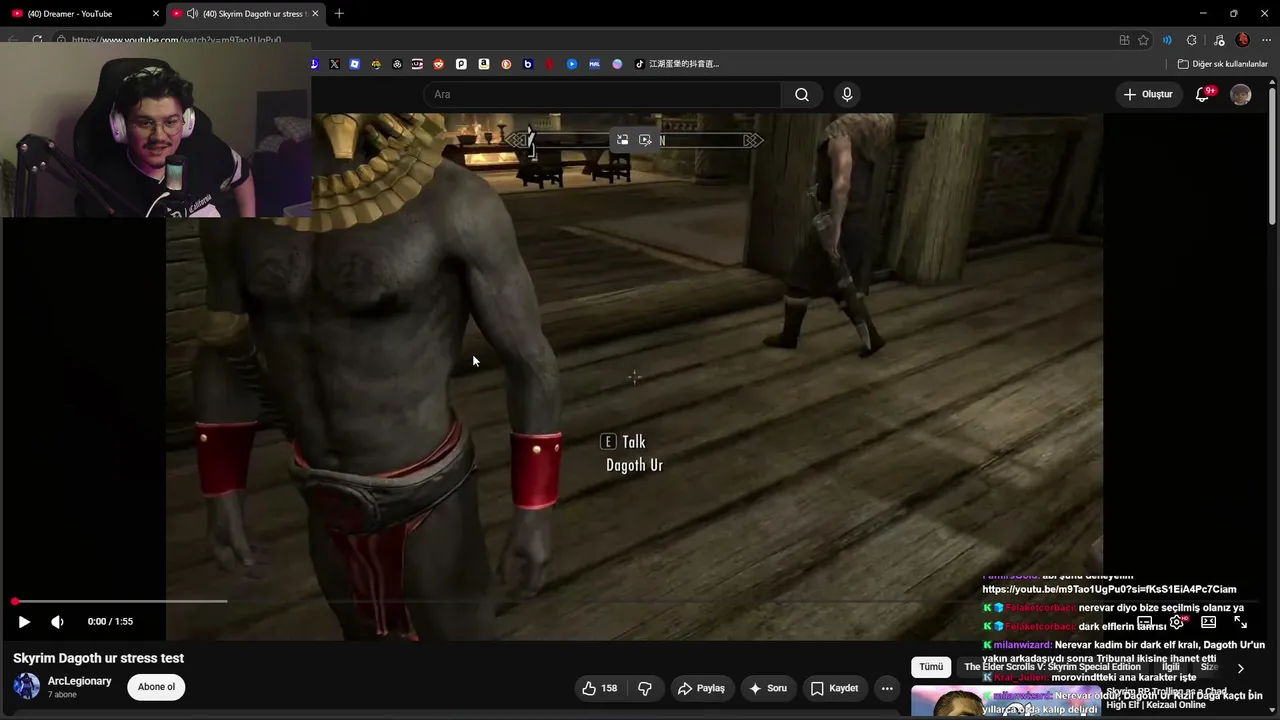Switch to the Dreamer - YouTube tab
Viewport: 1280px width, 720px height.
pyautogui.click(x=80, y=13)
